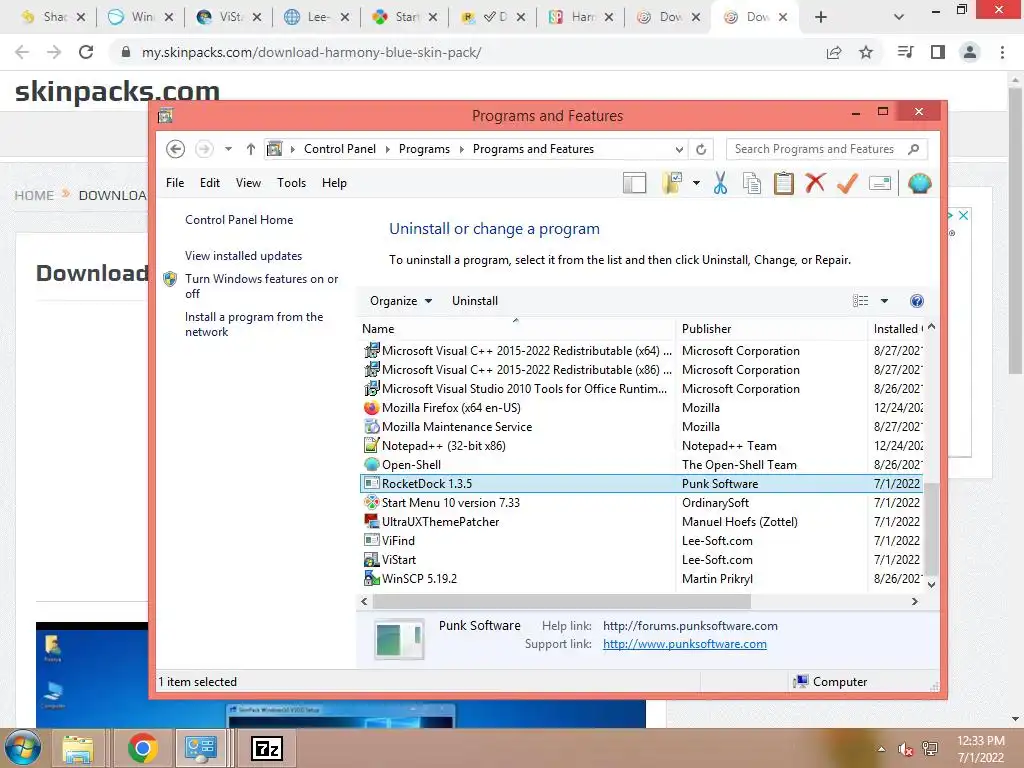This screenshot has height=768, width=1024.
Task: Bookmark this page with star icon
Action: 866,52
